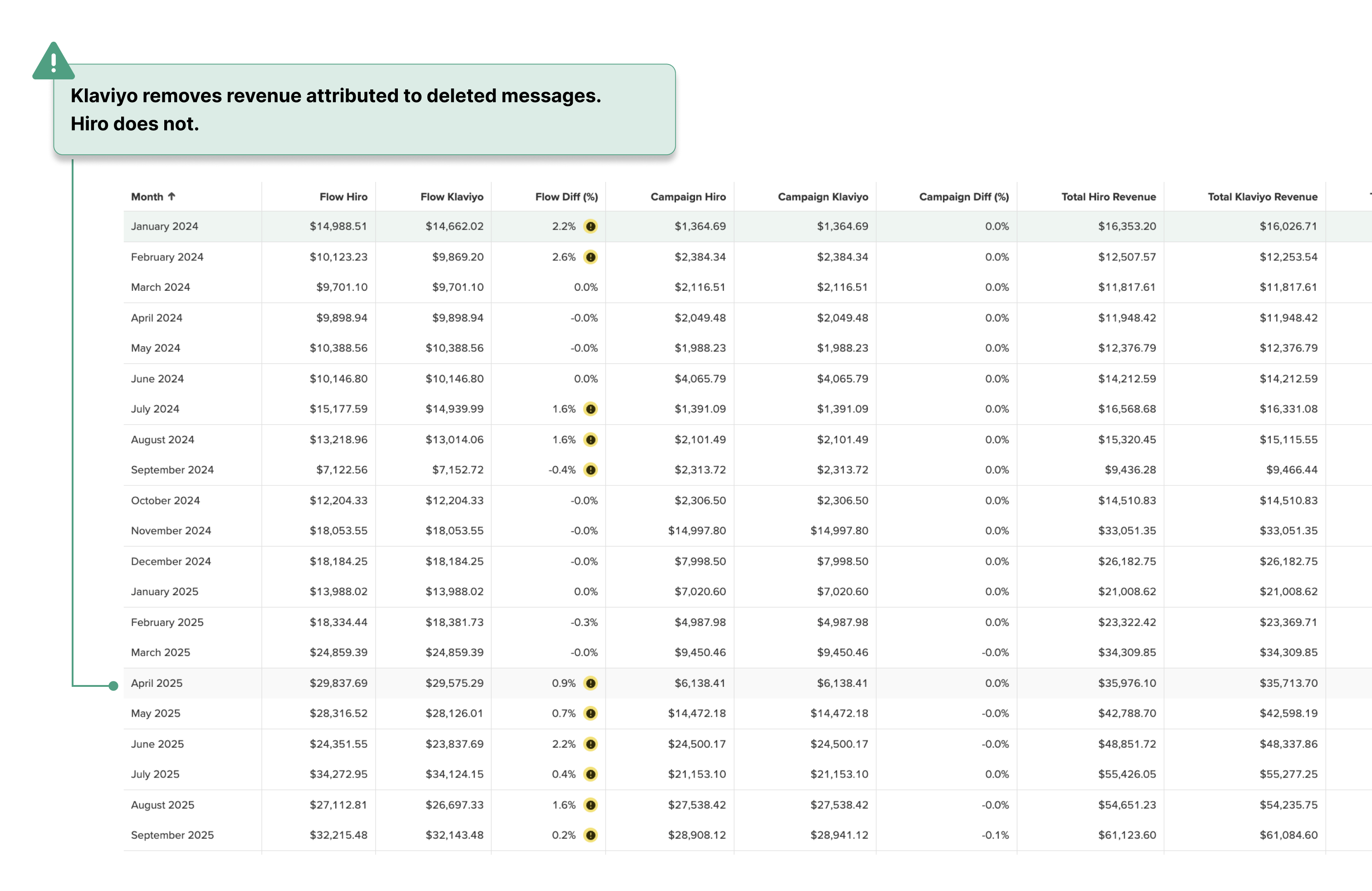Click Flow Klaviyo value $7,152.72
Viewport: 1372px width, 891px height.
point(458,470)
